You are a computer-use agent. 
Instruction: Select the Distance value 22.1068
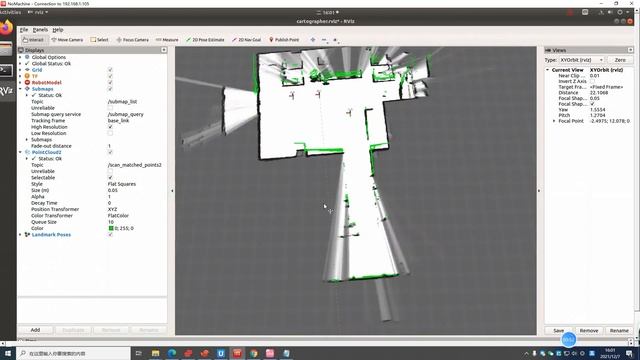point(599,93)
